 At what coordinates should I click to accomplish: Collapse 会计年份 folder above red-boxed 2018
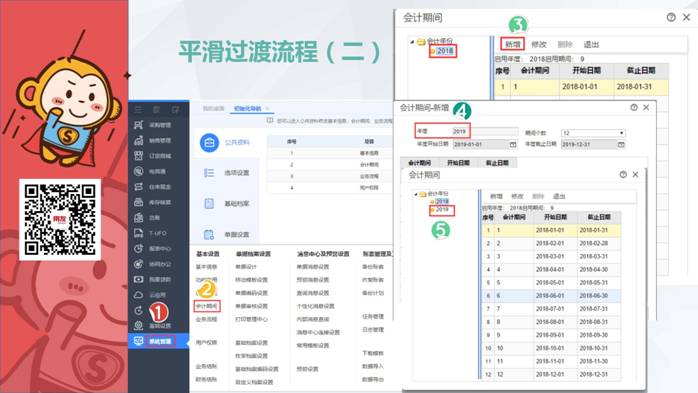(412, 41)
